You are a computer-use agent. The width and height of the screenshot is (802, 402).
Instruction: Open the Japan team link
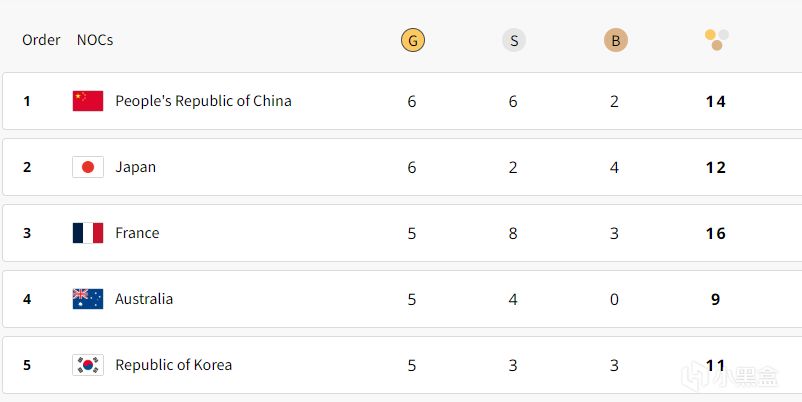[x=136, y=167]
